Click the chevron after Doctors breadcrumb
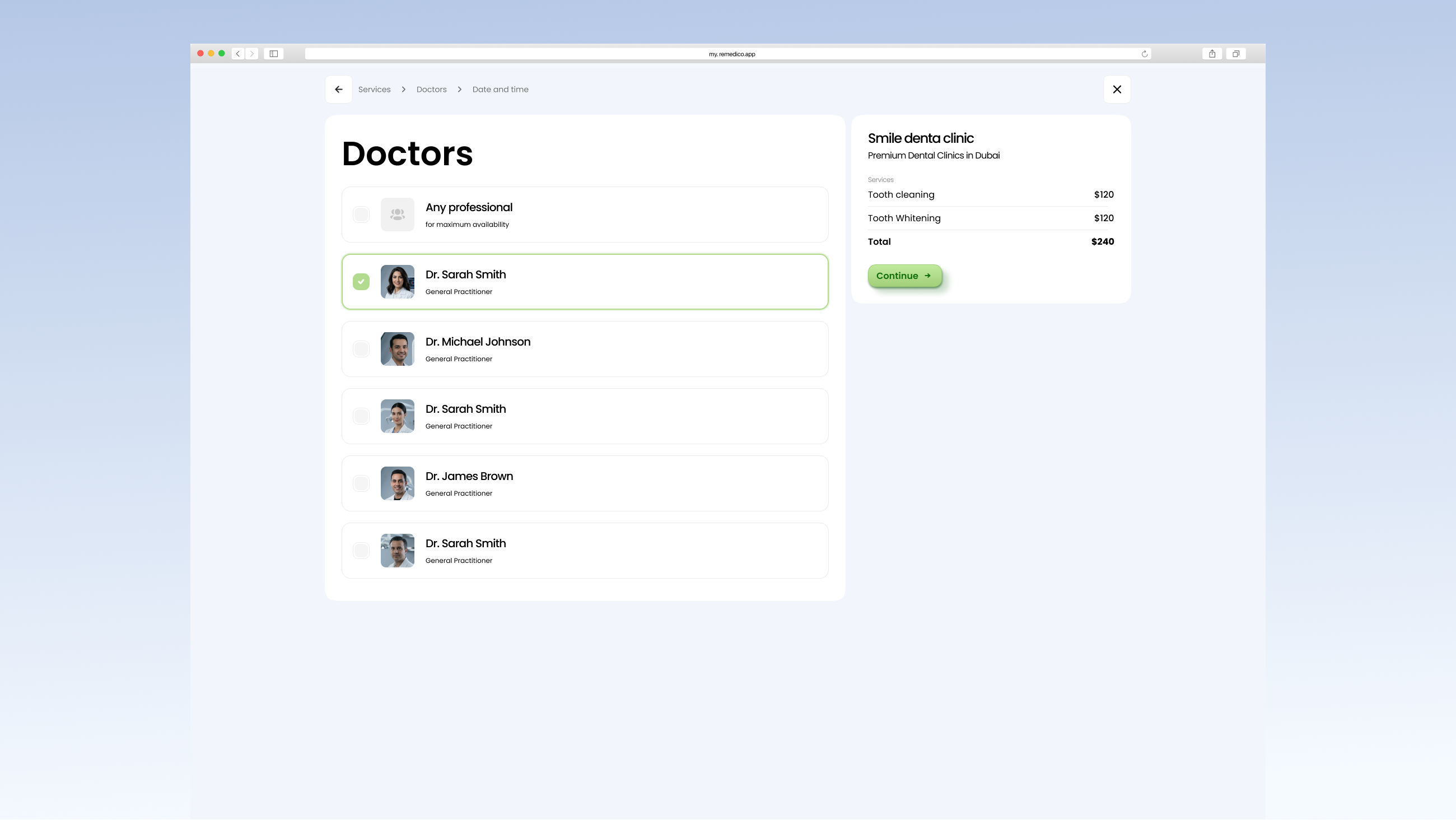This screenshot has width=1456, height=820. pos(460,90)
